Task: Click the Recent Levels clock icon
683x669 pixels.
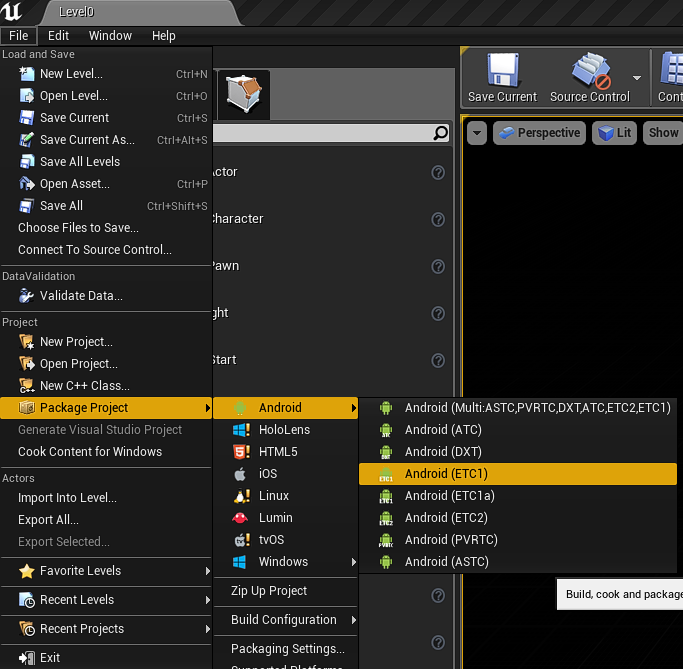Action: [27, 600]
